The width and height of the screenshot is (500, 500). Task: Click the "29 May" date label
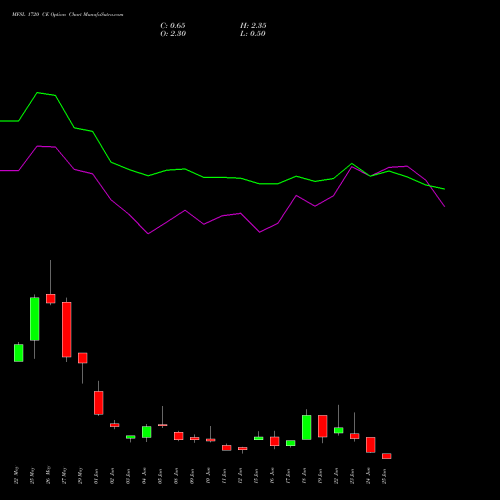(x=81, y=476)
